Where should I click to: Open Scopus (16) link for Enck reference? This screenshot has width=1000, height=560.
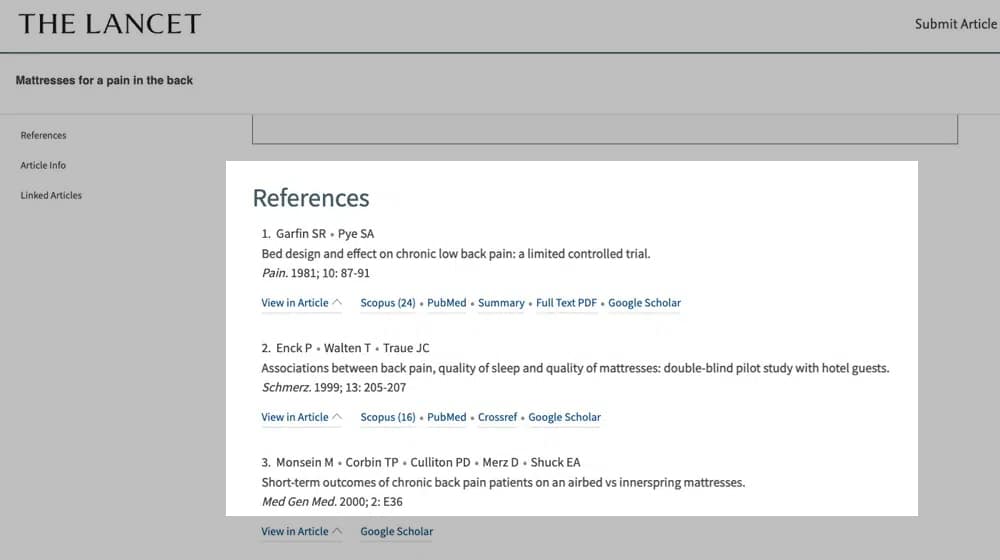388,417
